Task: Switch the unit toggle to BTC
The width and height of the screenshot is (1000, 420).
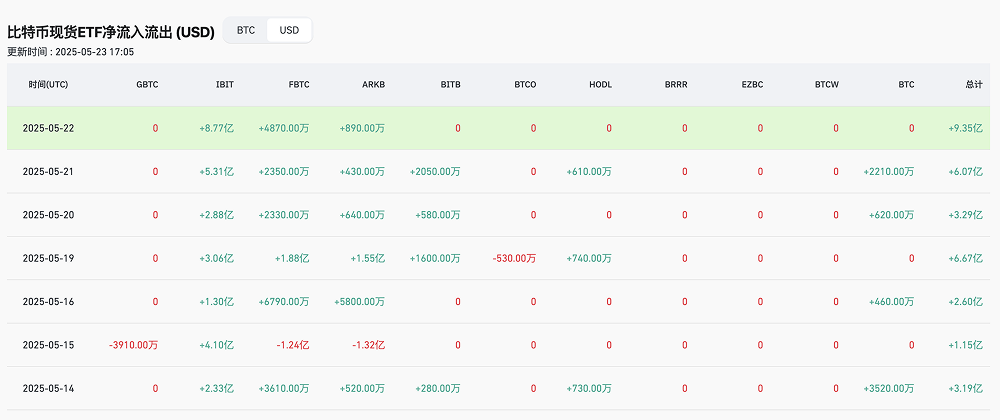Action: 246,30
